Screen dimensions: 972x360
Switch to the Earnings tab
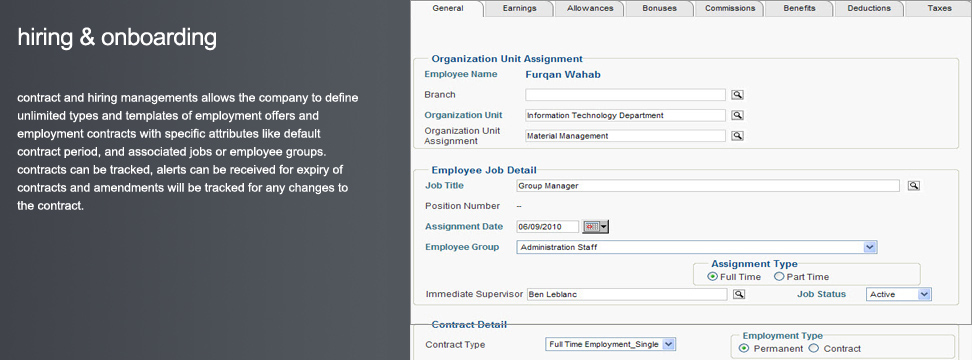(519, 9)
